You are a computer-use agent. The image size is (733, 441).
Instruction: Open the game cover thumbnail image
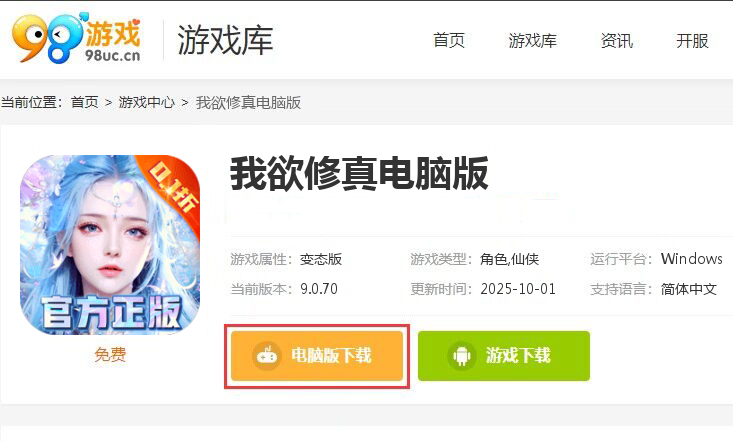point(110,245)
